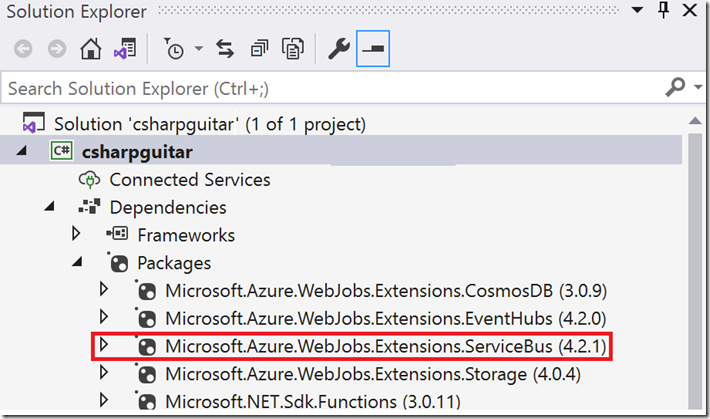Click the search magnifier icon
This screenshot has width=710, height=419.
click(676, 87)
